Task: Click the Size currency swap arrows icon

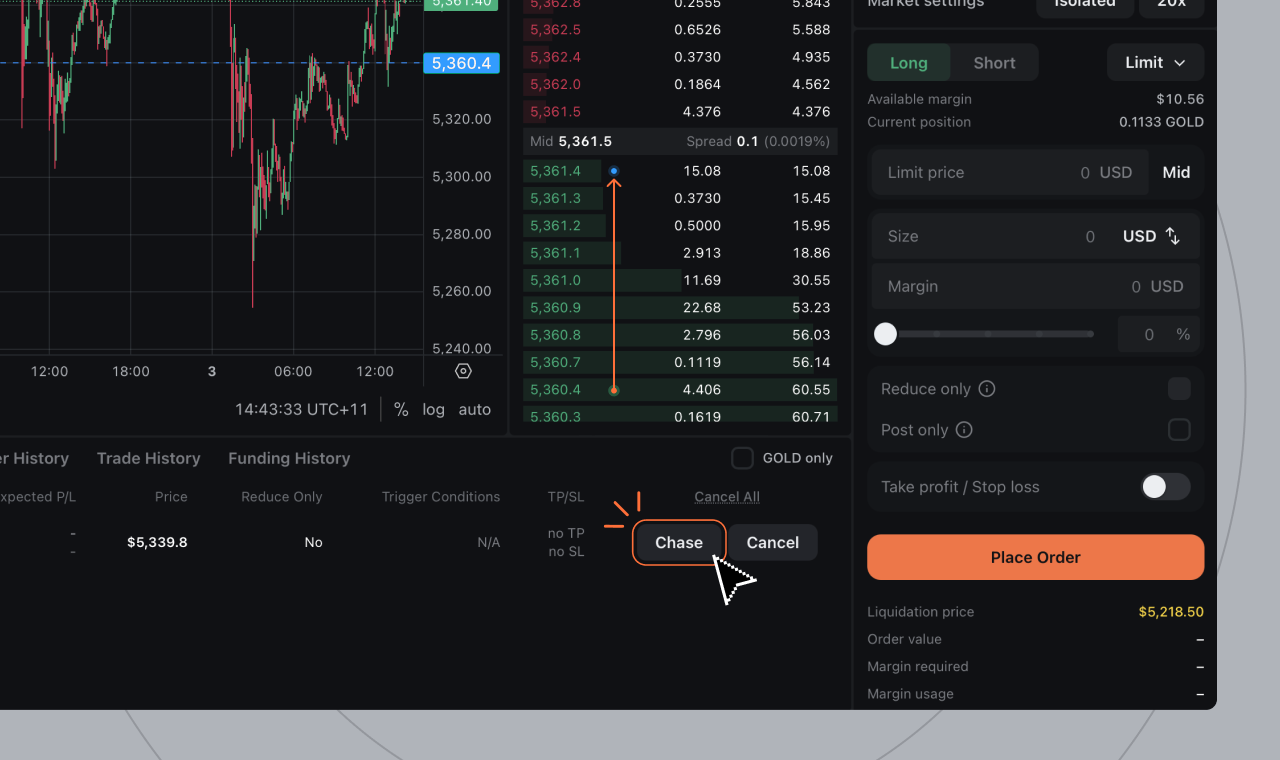Action: 1173,236
